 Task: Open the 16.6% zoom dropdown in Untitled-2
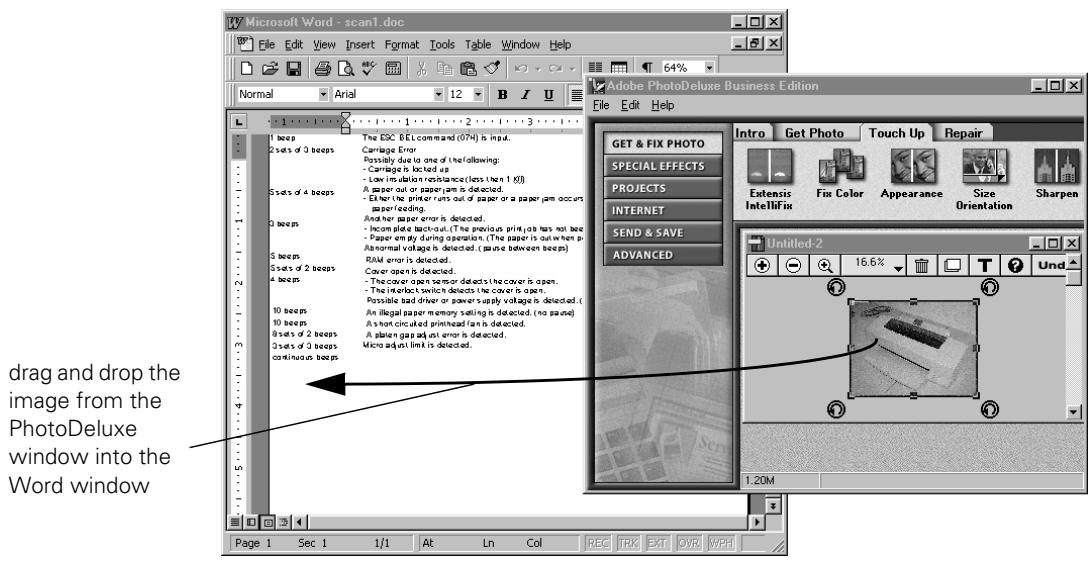(899, 268)
